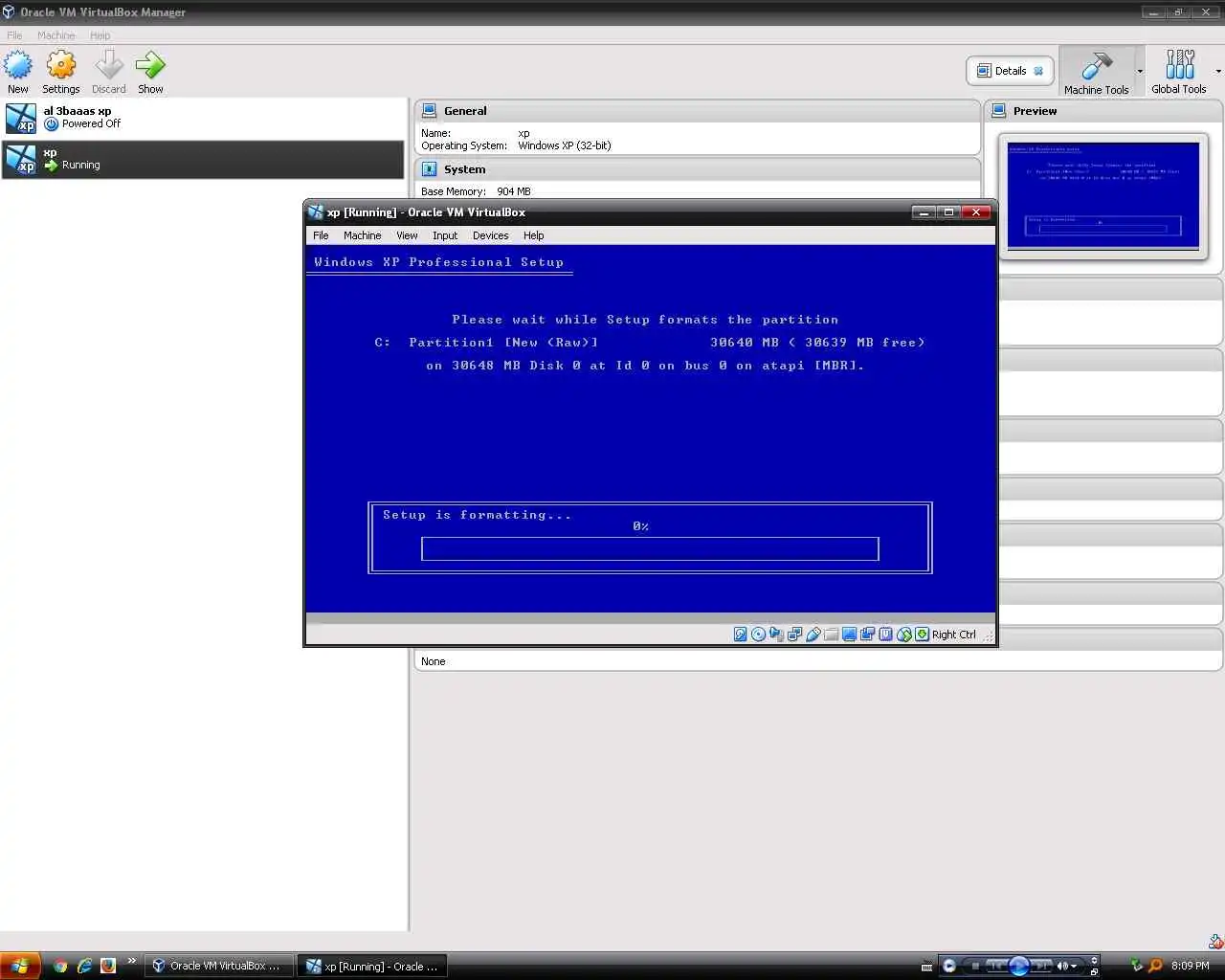Viewport: 1225px width, 980px height.
Task: Open the Input menu in the xp VM window
Action: click(x=445, y=235)
